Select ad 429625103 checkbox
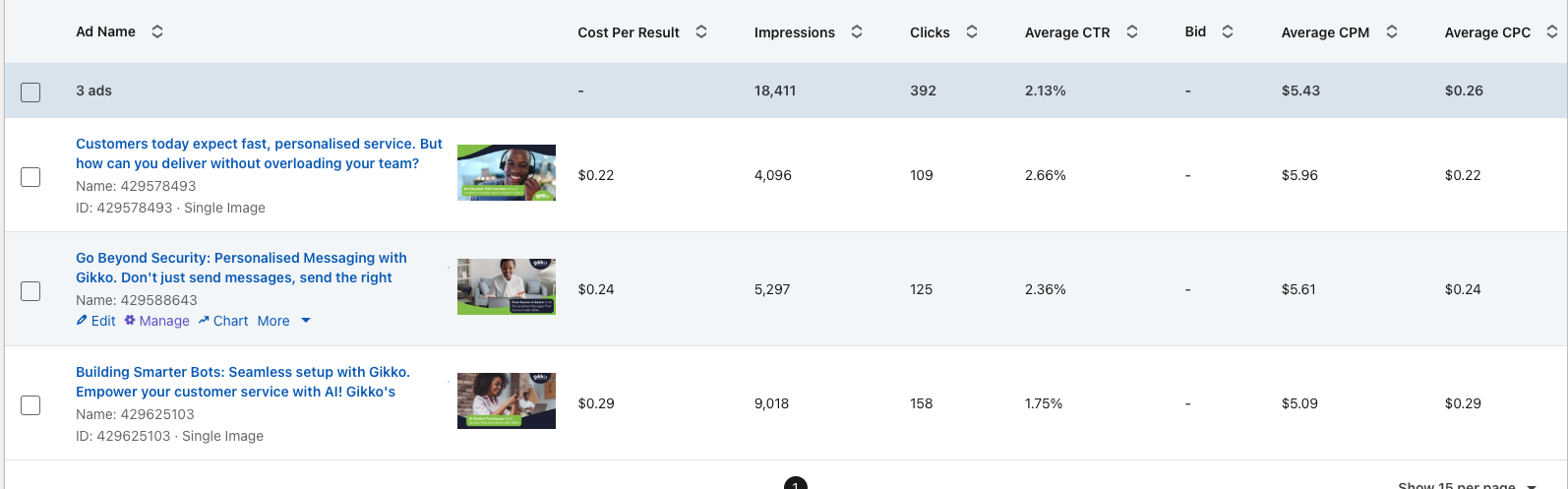Screen dimensions: 1568x489 click(x=30, y=404)
